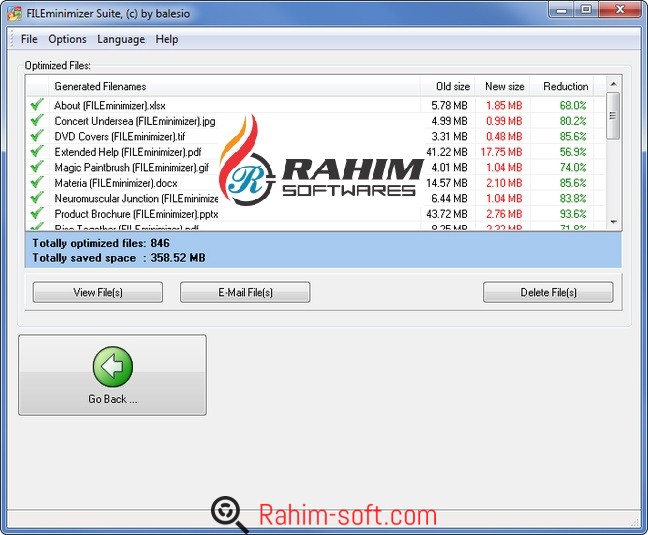The height and width of the screenshot is (535, 648).
Task: Click Totally saved space 358.52 MB text
Action: [x=119, y=258]
